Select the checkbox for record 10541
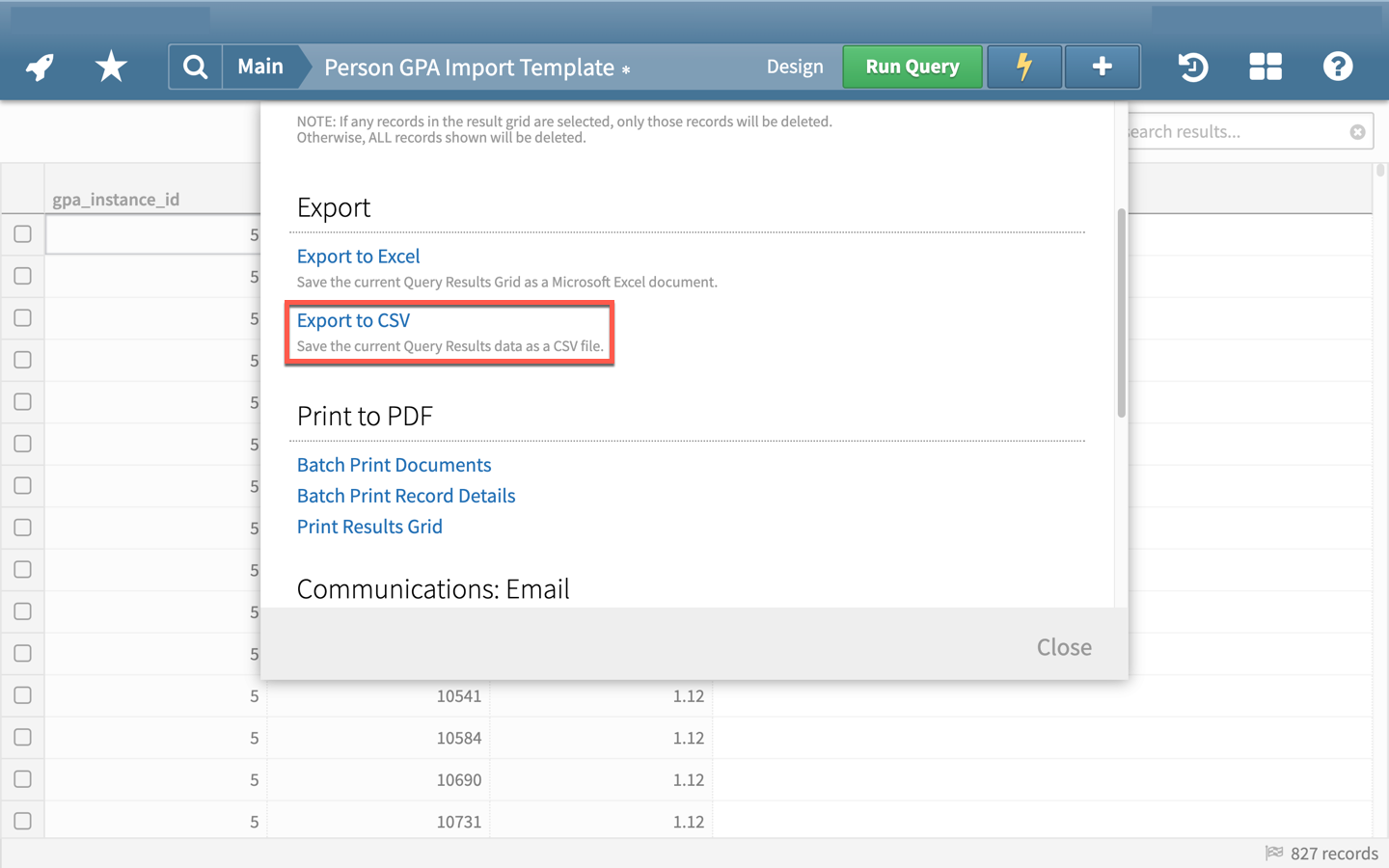The height and width of the screenshot is (868, 1389). pos(23,695)
